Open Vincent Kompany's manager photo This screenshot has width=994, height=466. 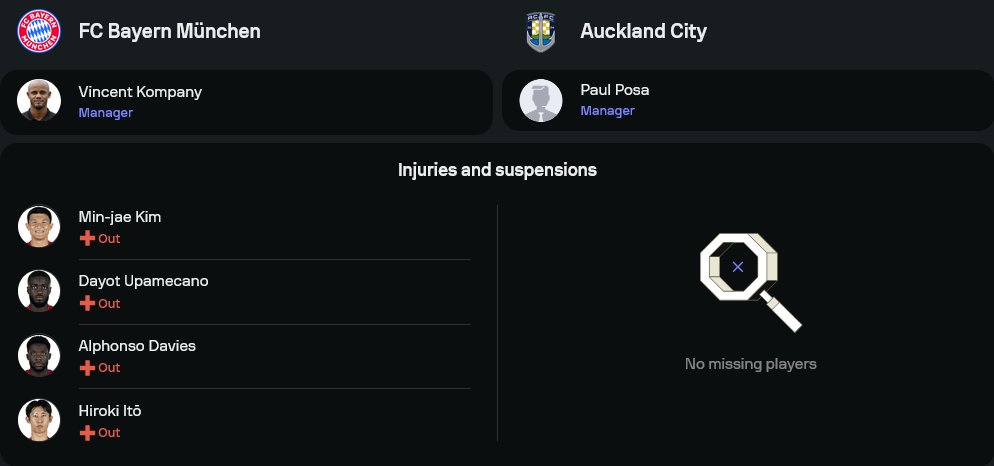(x=39, y=100)
